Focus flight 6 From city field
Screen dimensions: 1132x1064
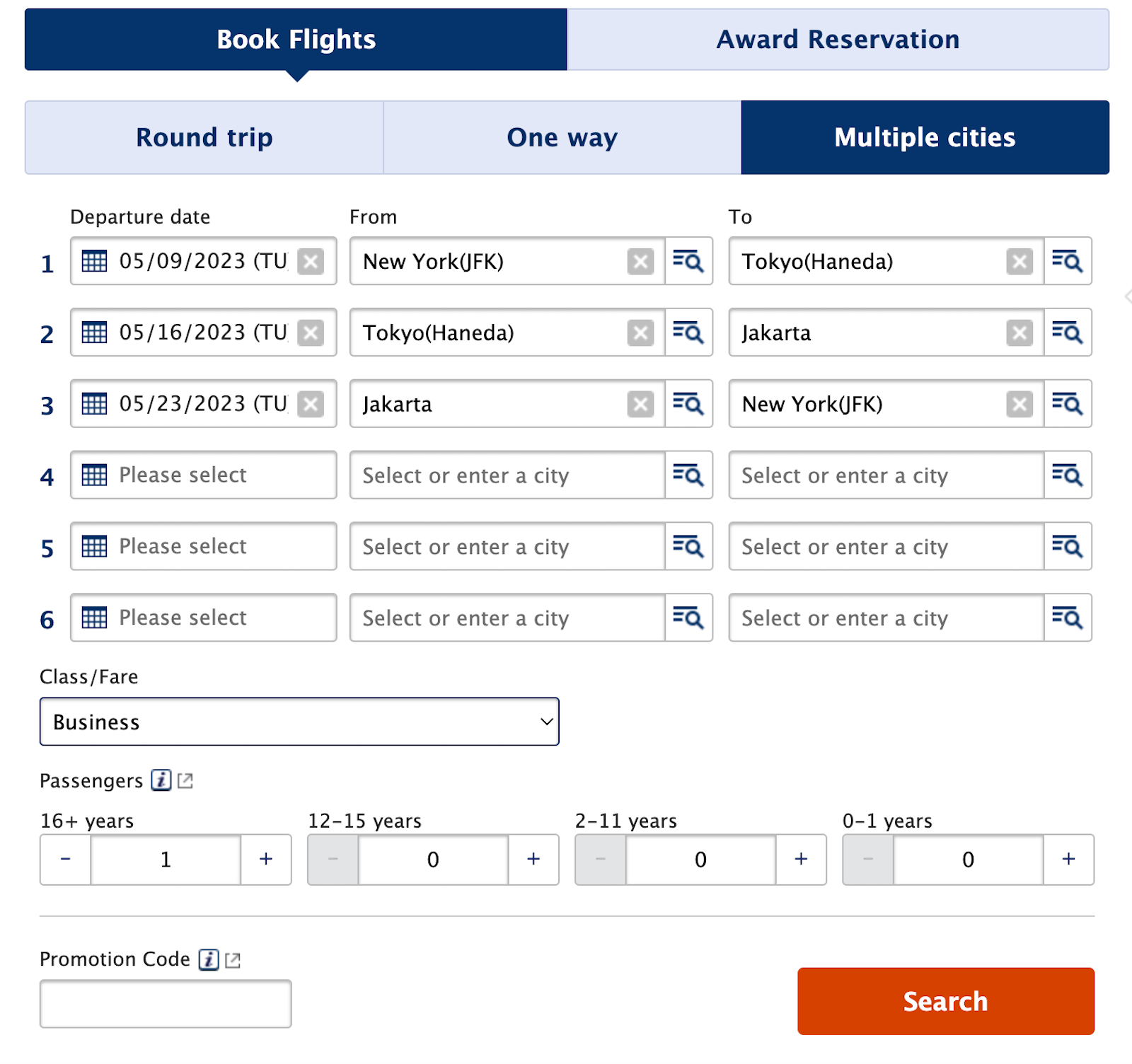(x=507, y=618)
